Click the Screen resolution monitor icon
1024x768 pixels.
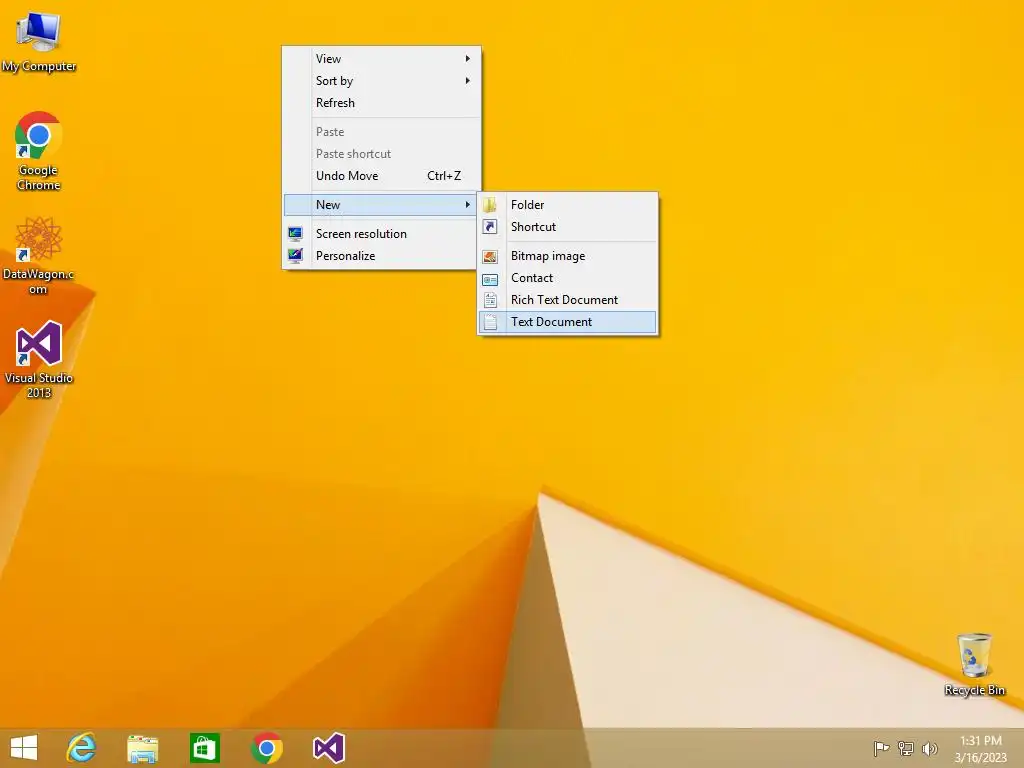295,233
